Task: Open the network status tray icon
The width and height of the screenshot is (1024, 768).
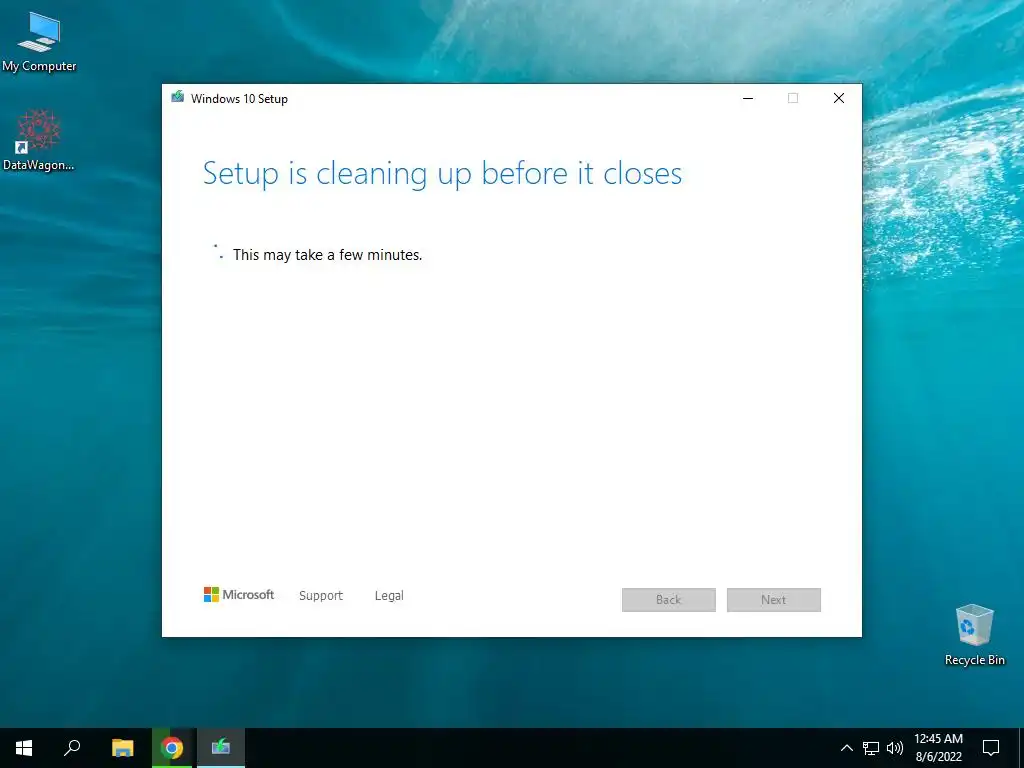Action: 871,748
